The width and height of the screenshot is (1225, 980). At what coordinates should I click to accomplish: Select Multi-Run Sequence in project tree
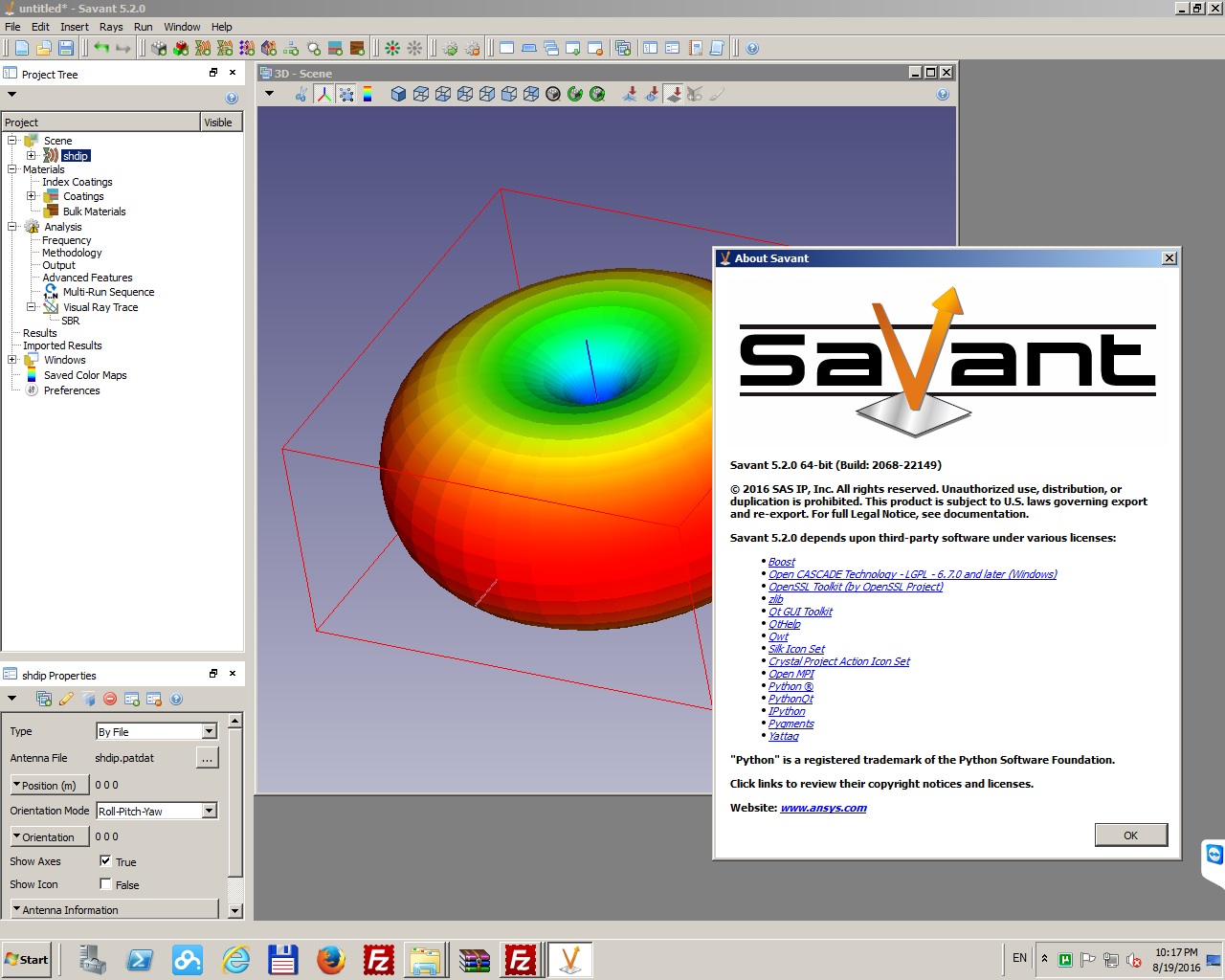tap(108, 292)
